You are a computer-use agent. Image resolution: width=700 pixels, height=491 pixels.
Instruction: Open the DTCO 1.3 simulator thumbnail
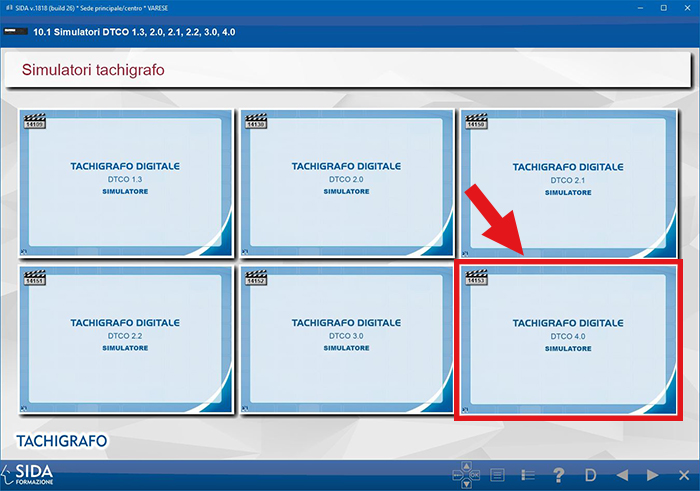click(x=126, y=179)
